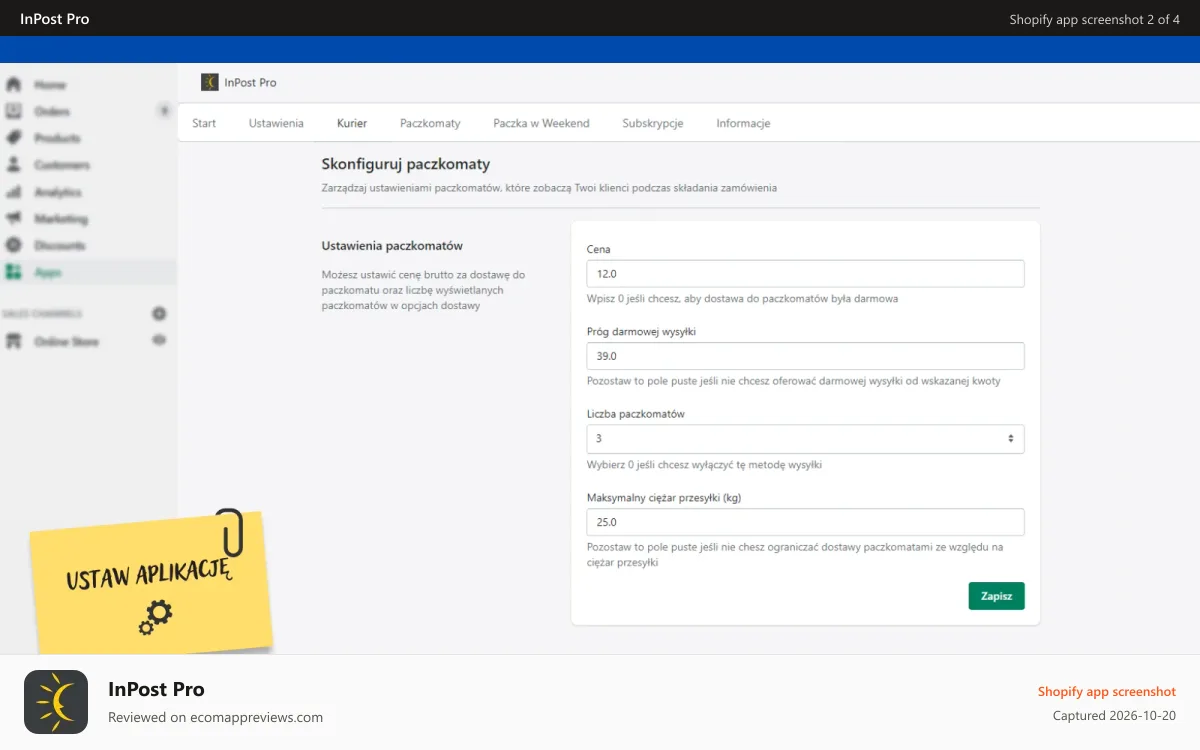1200x750 pixels.
Task: Click the Maksymalny ciężar przesyłki field
Action: (x=805, y=522)
